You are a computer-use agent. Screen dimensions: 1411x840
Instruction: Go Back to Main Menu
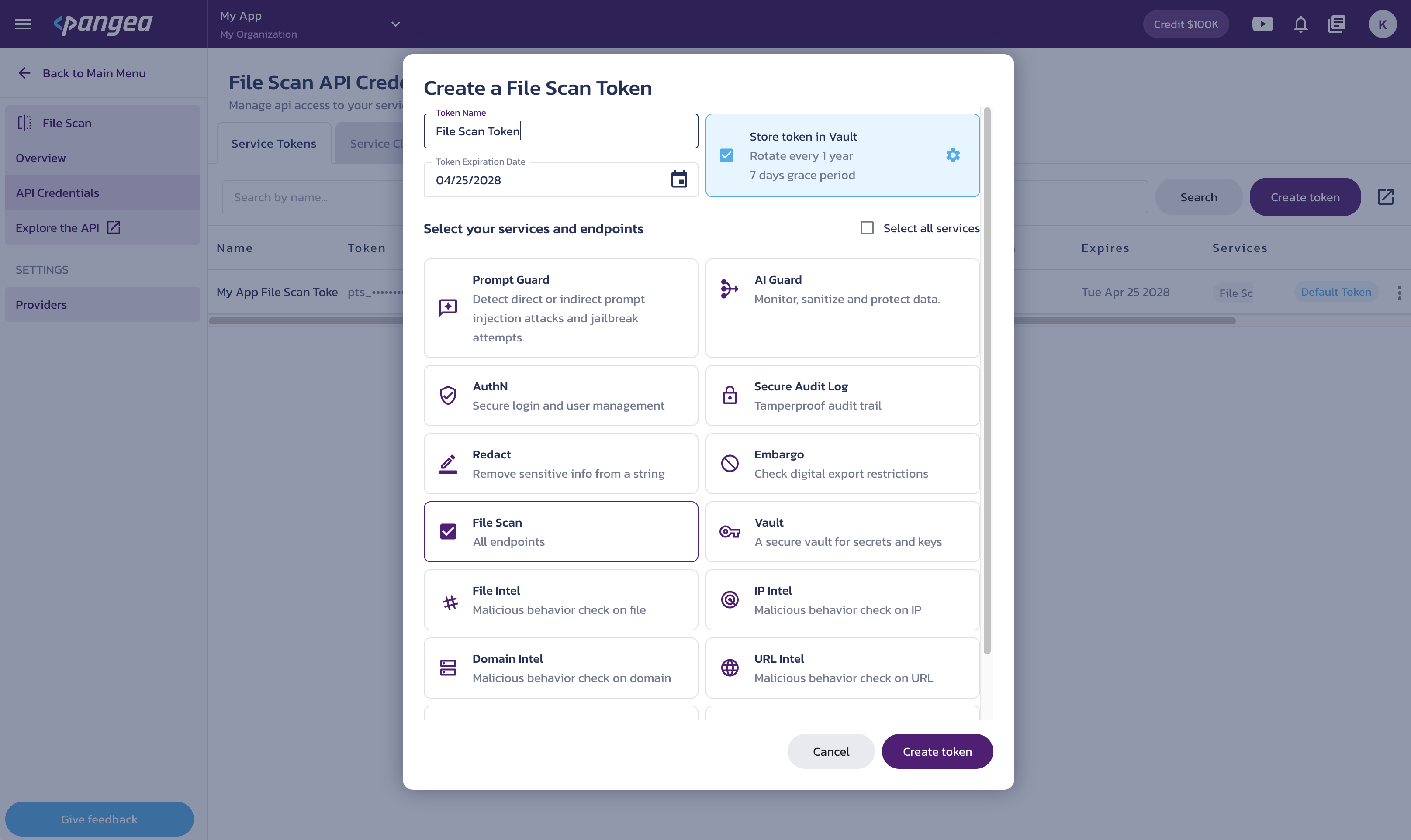coord(94,73)
